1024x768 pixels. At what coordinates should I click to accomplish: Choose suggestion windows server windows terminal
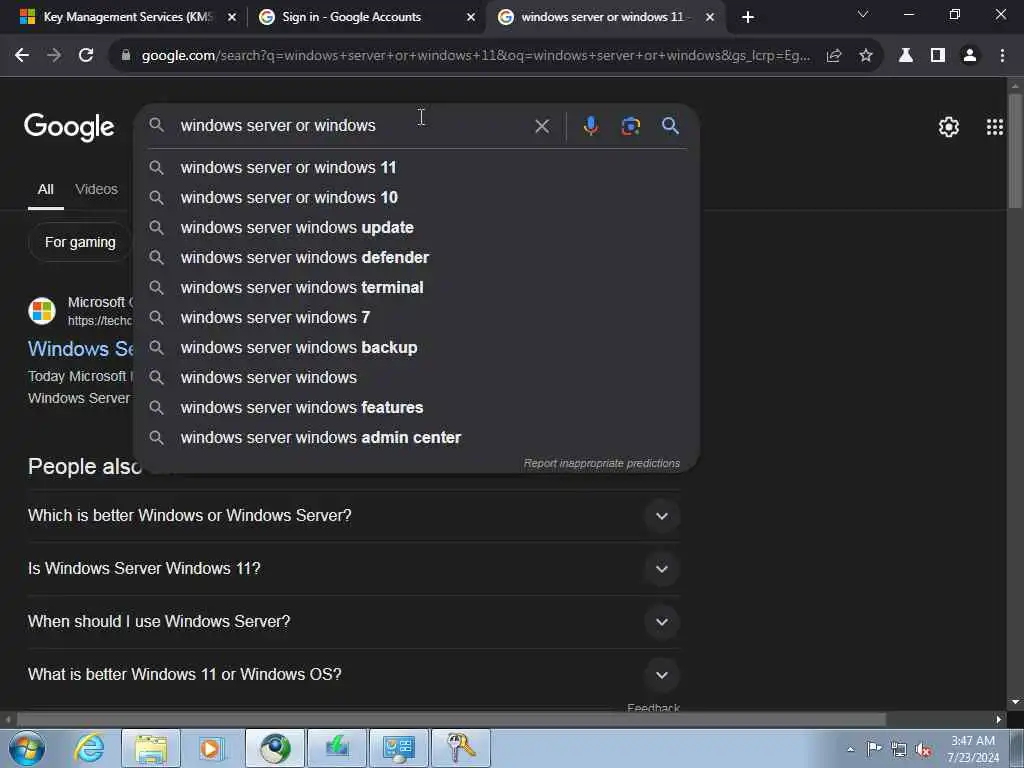(x=416, y=288)
